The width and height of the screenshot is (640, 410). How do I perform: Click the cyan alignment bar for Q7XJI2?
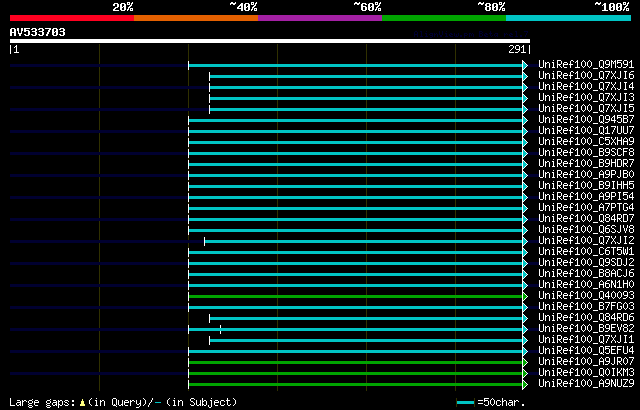364,242
